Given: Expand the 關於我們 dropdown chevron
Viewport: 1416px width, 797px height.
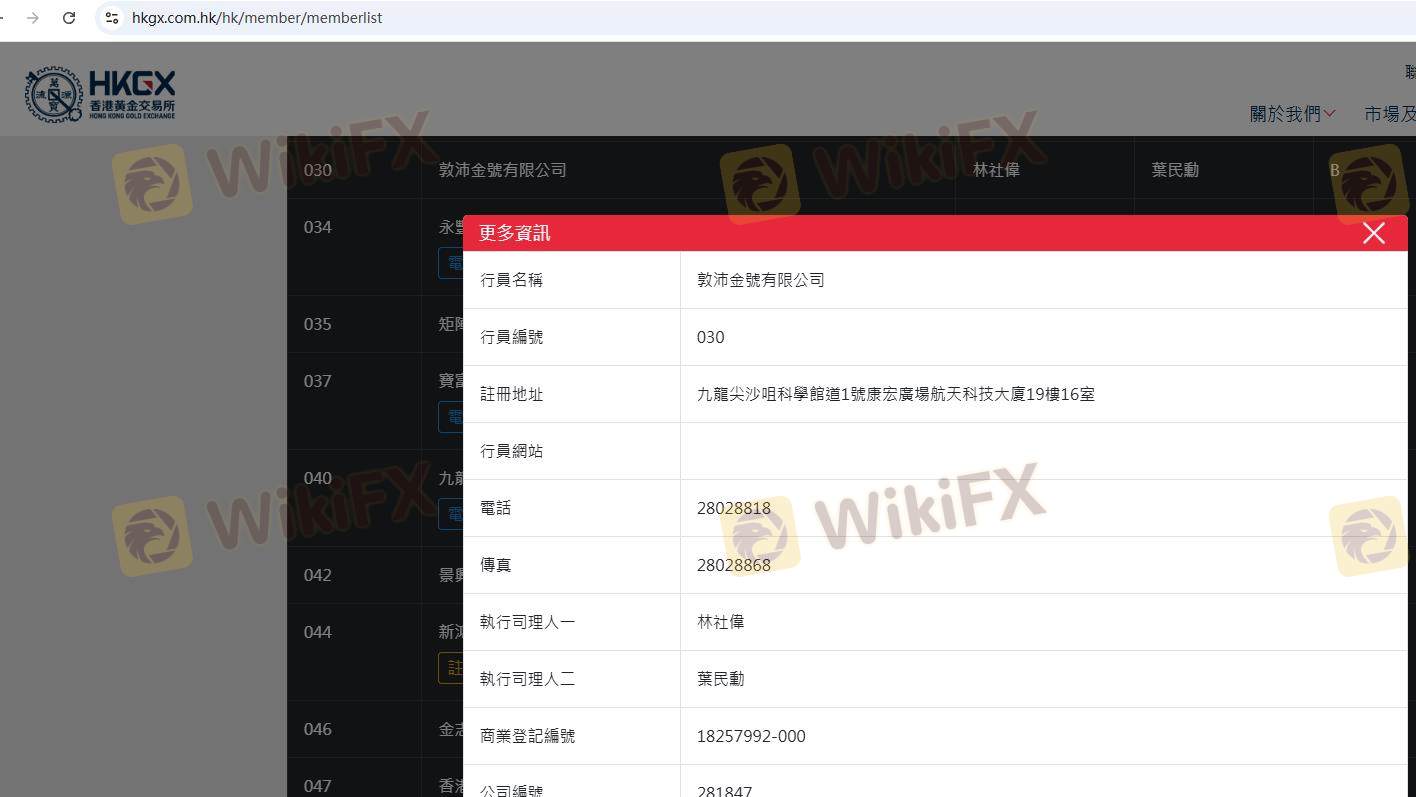Looking at the screenshot, I should (1330, 114).
